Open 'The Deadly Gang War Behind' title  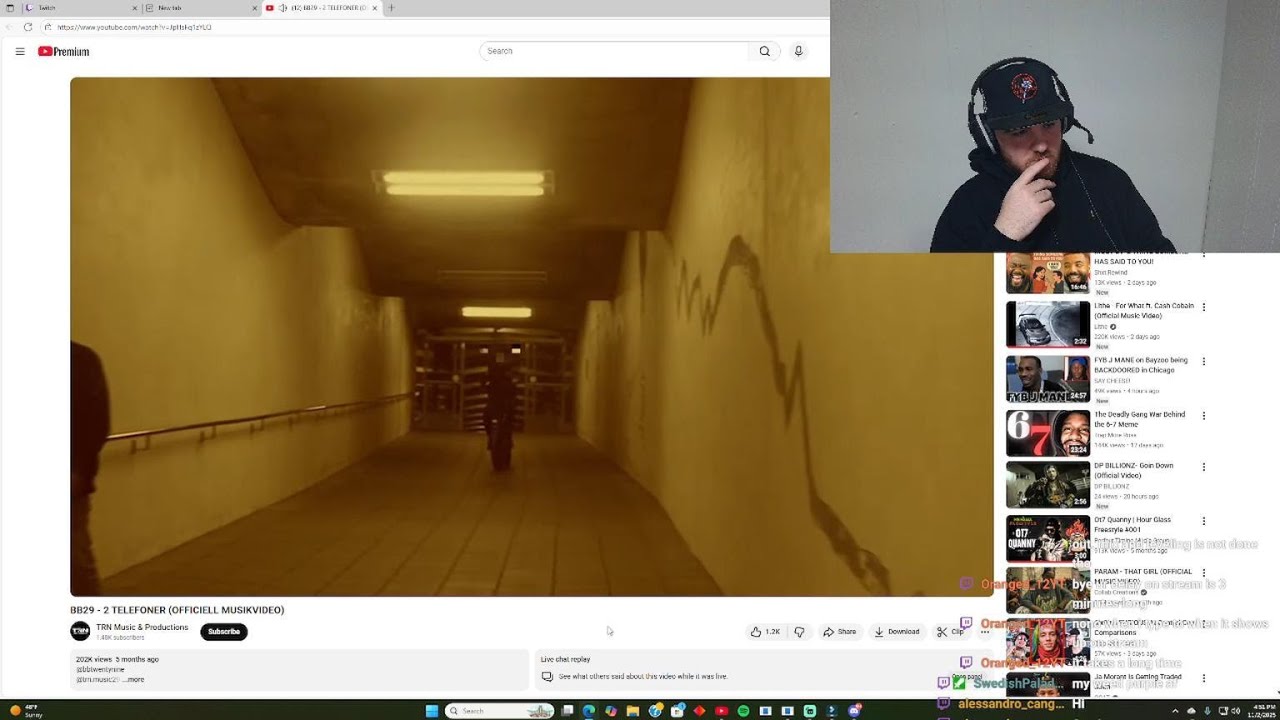pyautogui.click(x=1140, y=419)
